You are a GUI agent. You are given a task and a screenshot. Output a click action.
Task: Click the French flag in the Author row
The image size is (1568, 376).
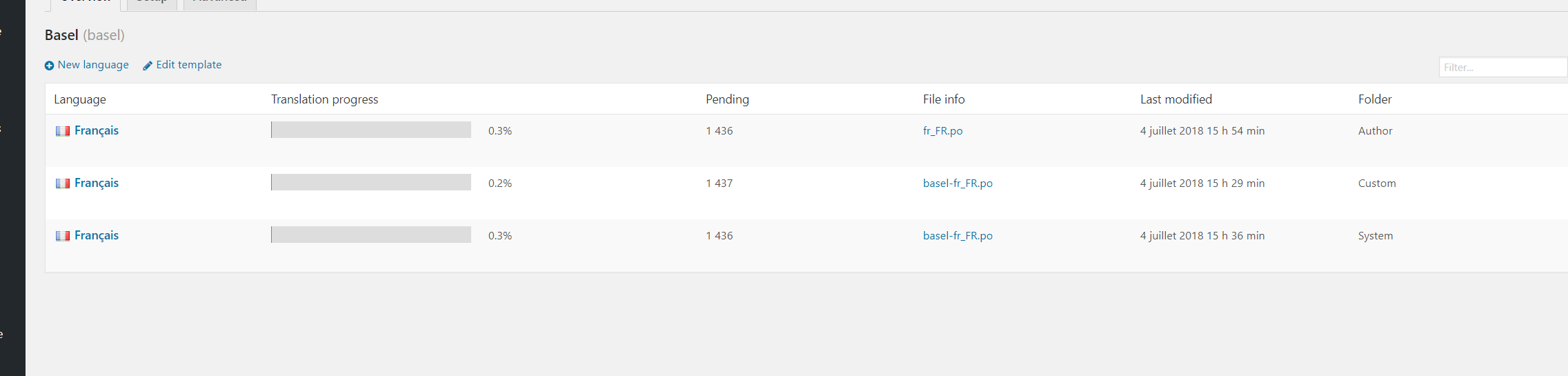coord(63,131)
